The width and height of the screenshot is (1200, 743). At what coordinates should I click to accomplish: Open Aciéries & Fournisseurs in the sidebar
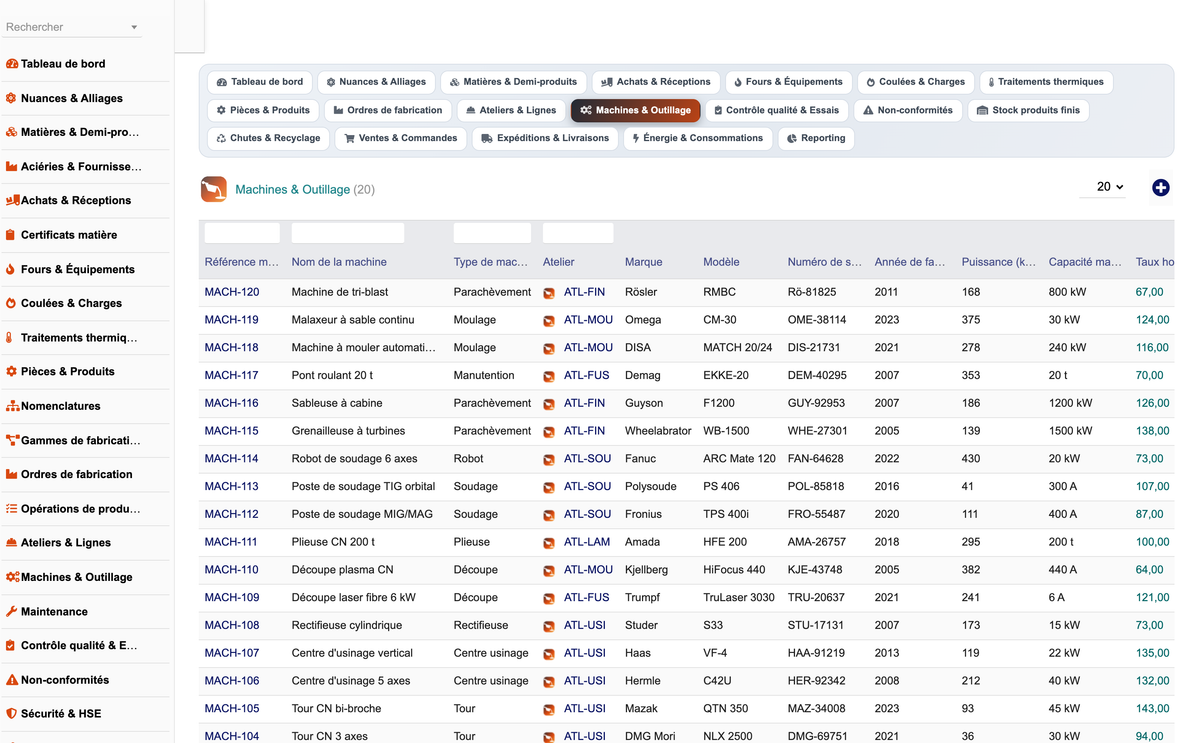(x=81, y=167)
